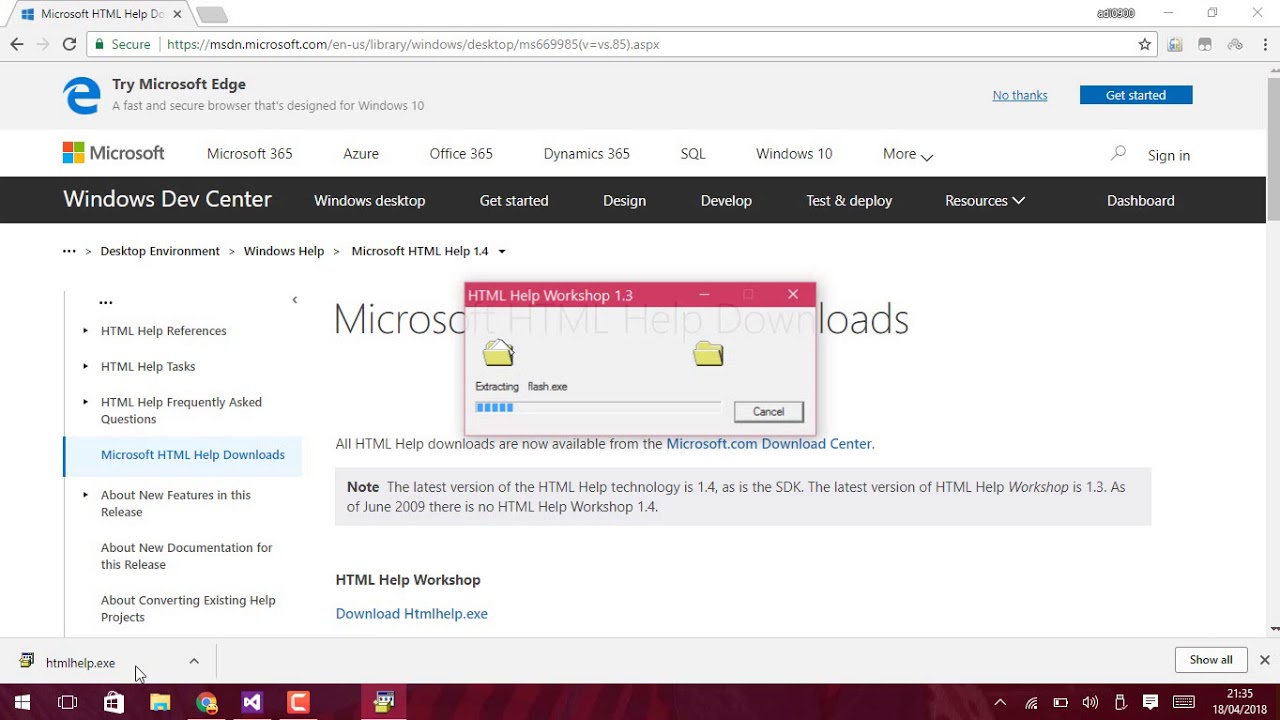Go to Windows desktop section
This screenshot has width=1280, height=720.
pos(369,200)
